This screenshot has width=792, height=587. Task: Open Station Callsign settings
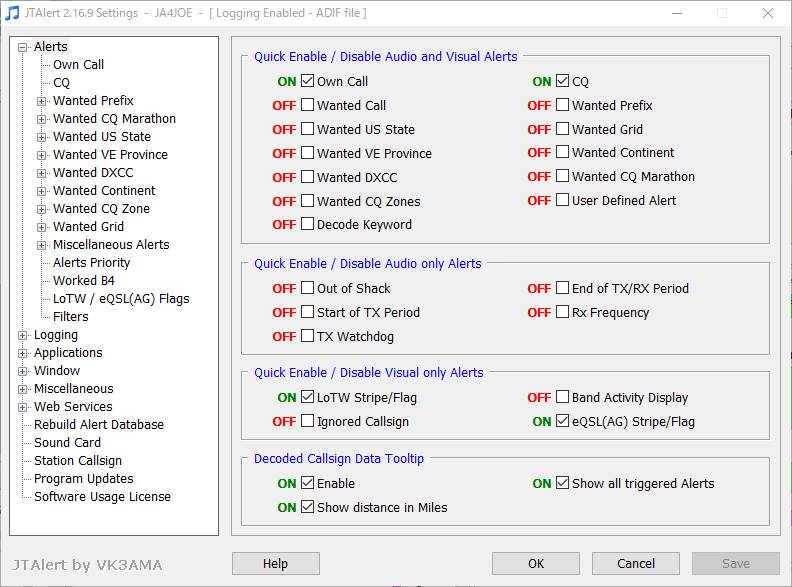78,461
